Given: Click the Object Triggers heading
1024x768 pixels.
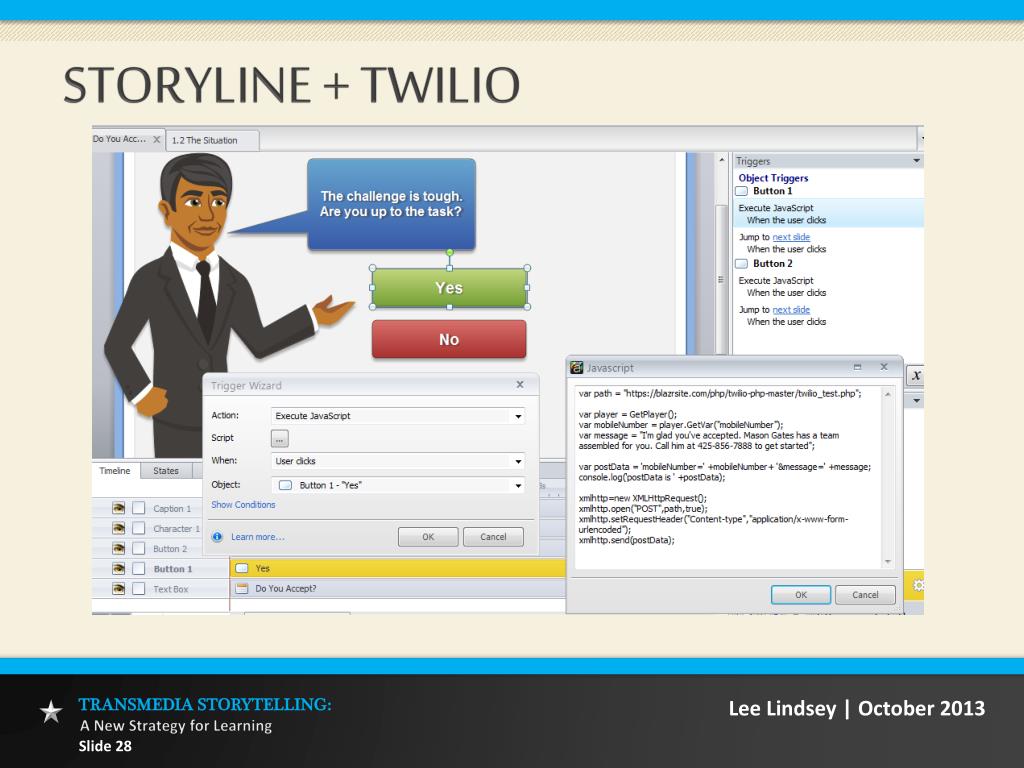Looking at the screenshot, I should [773, 178].
